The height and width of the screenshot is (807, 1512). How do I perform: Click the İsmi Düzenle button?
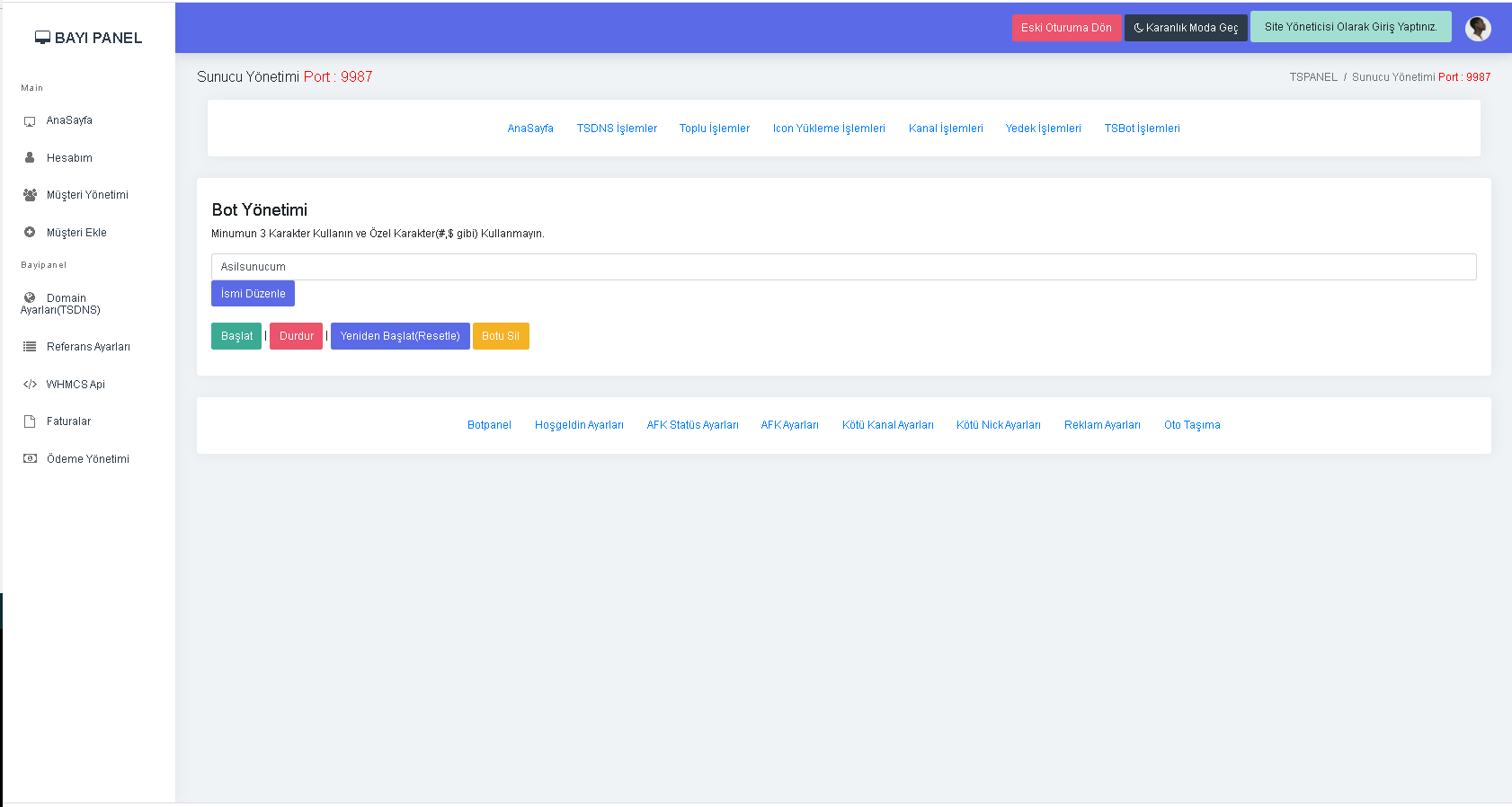pos(253,294)
